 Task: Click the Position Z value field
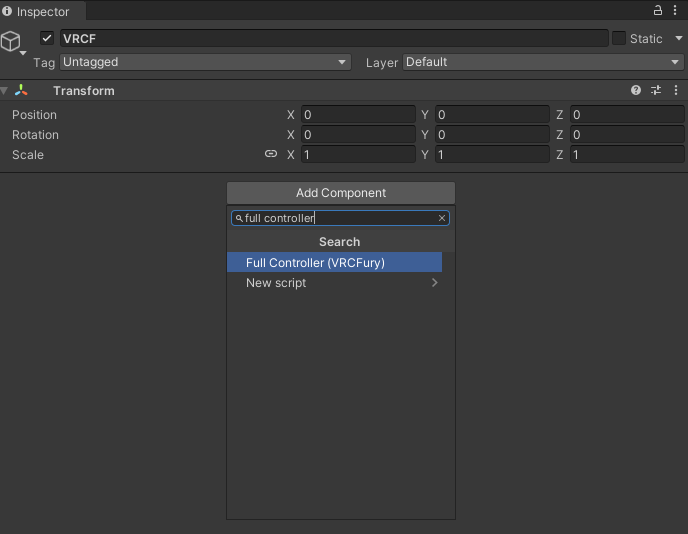pos(627,115)
